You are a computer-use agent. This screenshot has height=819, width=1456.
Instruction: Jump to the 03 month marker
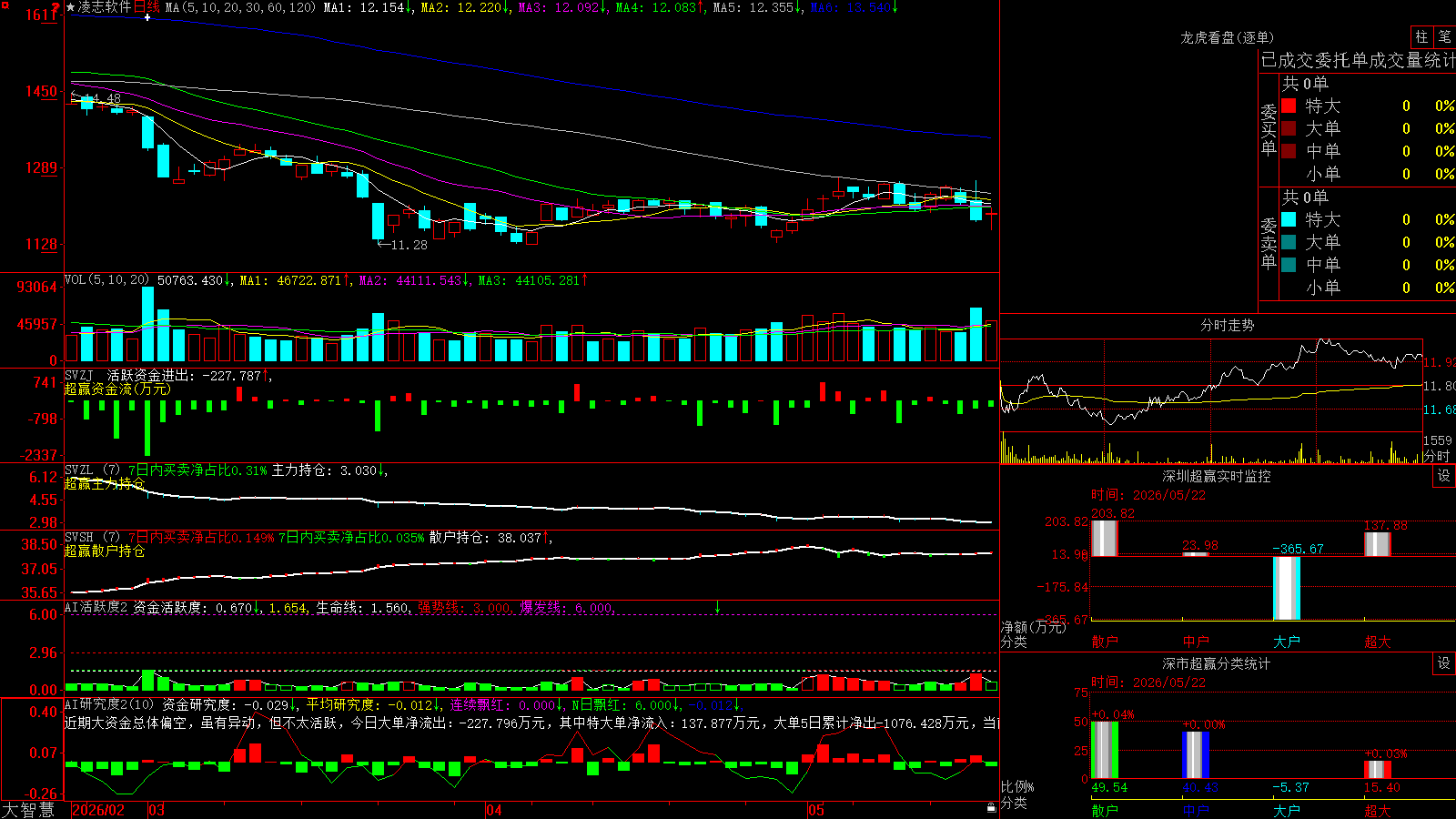click(x=157, y=810)
